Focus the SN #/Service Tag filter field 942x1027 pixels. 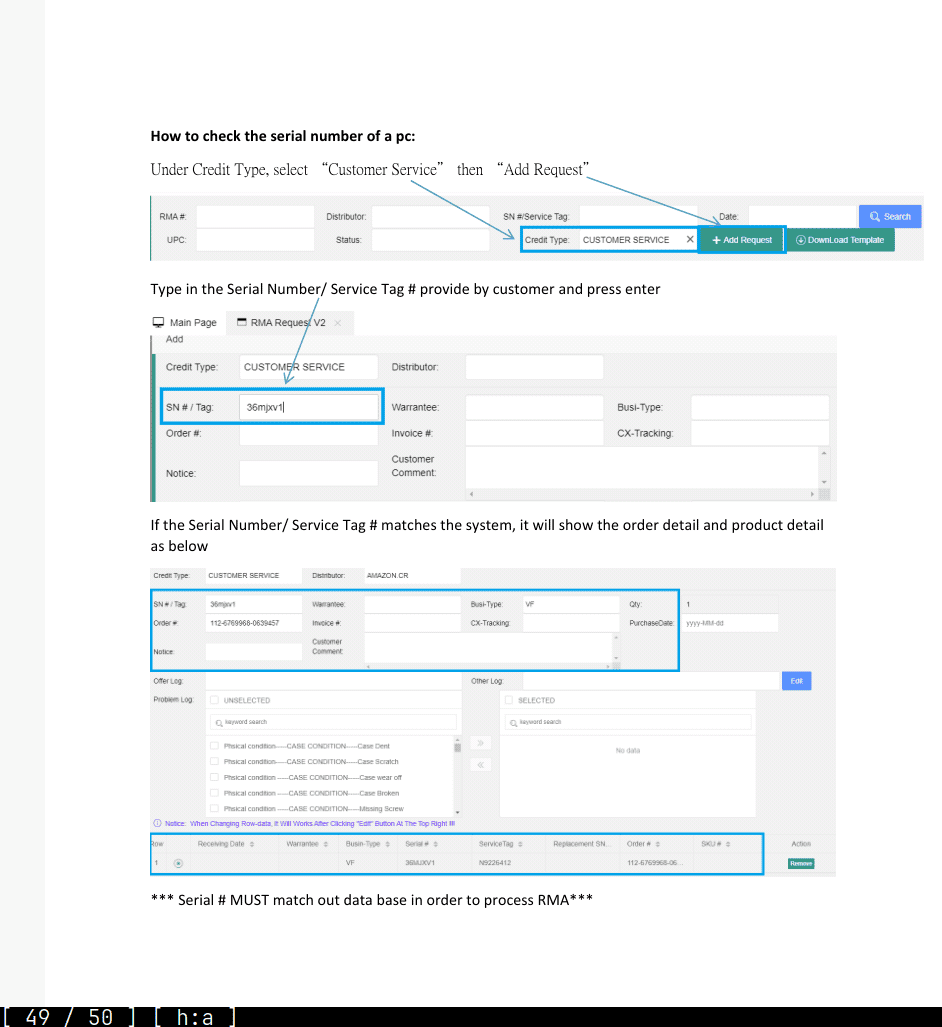tap(638, 216)
